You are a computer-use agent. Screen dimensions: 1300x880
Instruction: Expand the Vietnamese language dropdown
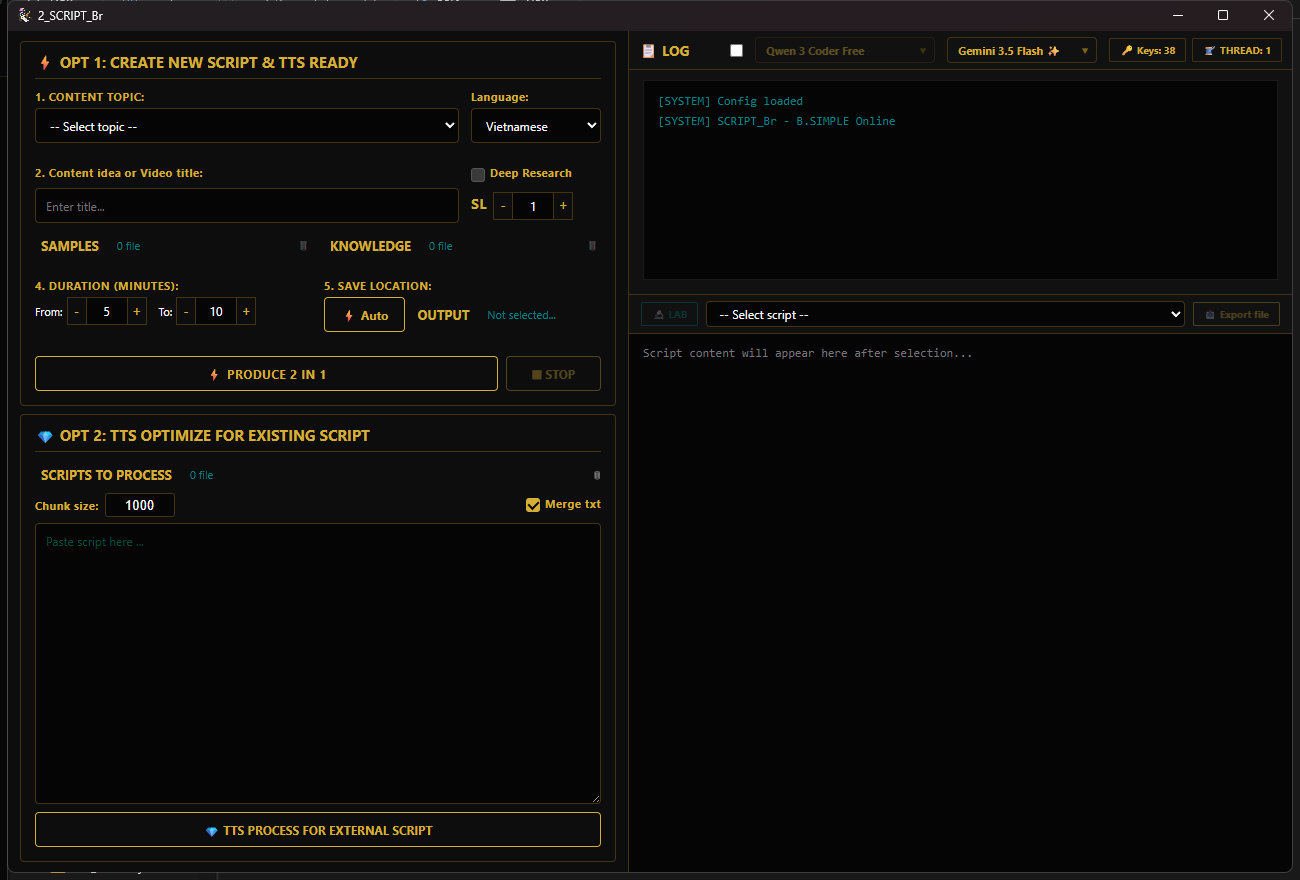pos(536,126)
